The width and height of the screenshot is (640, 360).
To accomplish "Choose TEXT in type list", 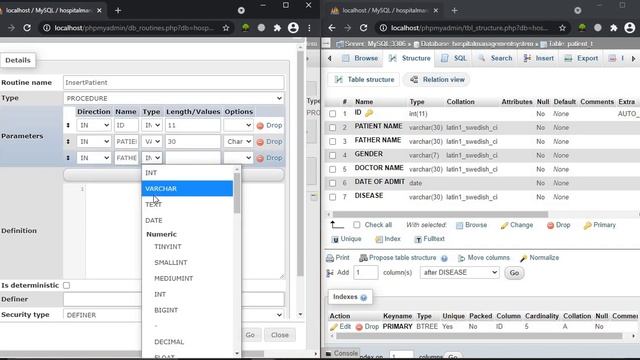I will pos(187,204).
